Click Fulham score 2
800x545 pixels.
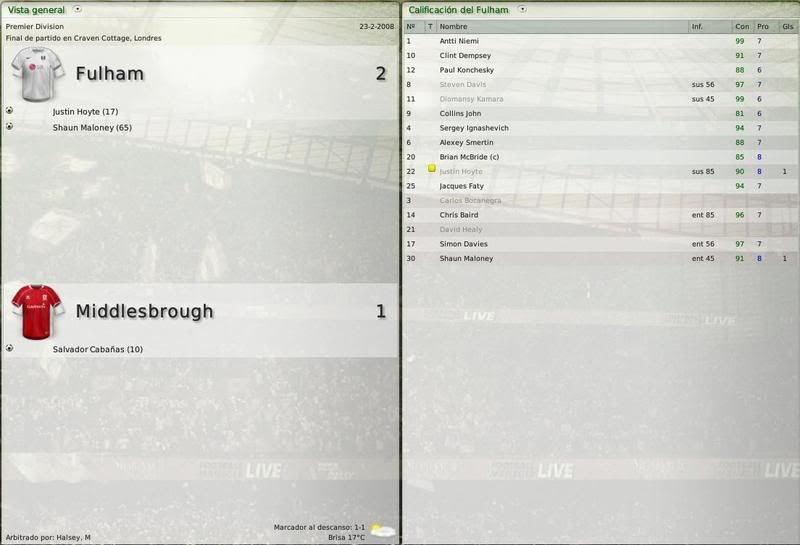[x=381, y=74]
